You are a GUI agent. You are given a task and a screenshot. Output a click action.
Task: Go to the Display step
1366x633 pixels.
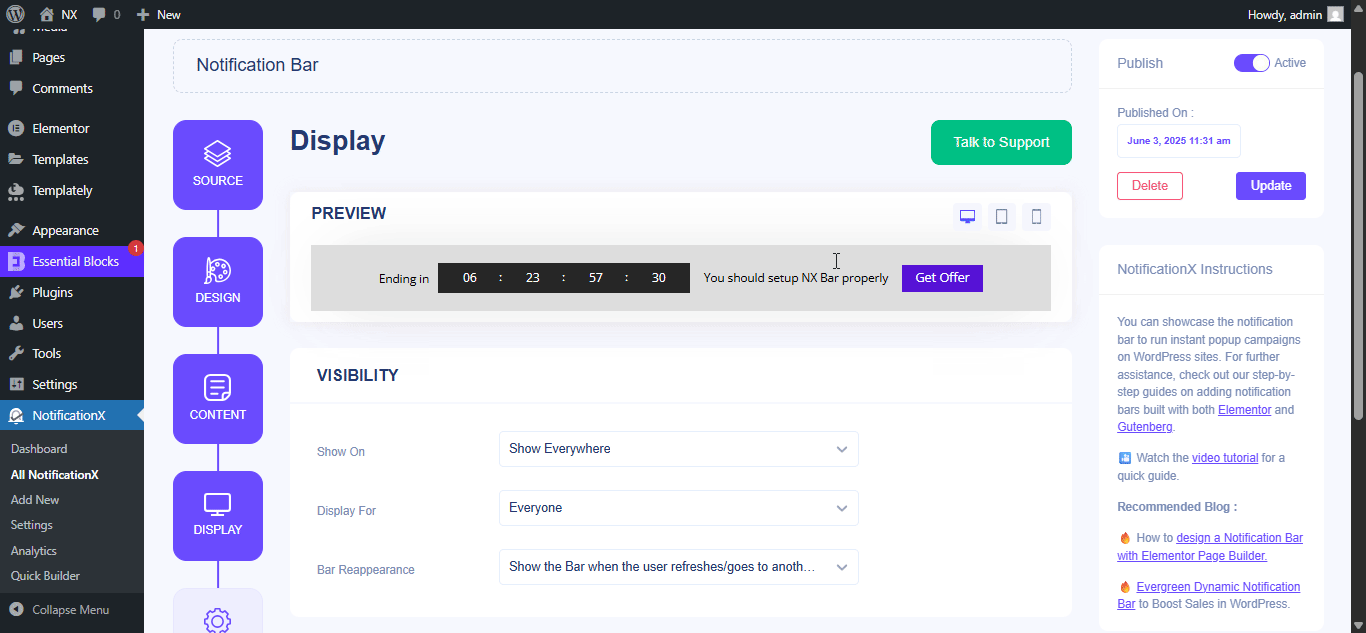[x=218, y=516]
